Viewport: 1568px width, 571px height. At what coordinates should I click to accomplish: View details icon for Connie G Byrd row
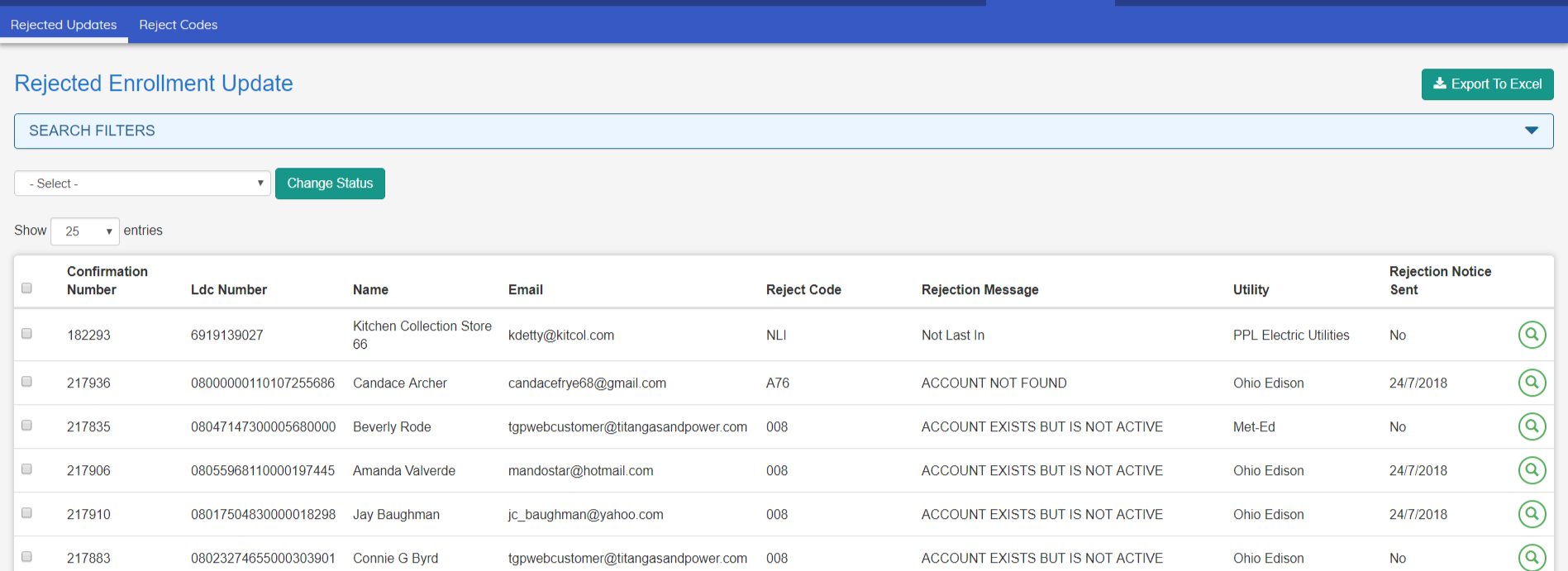coord(1532,557)
